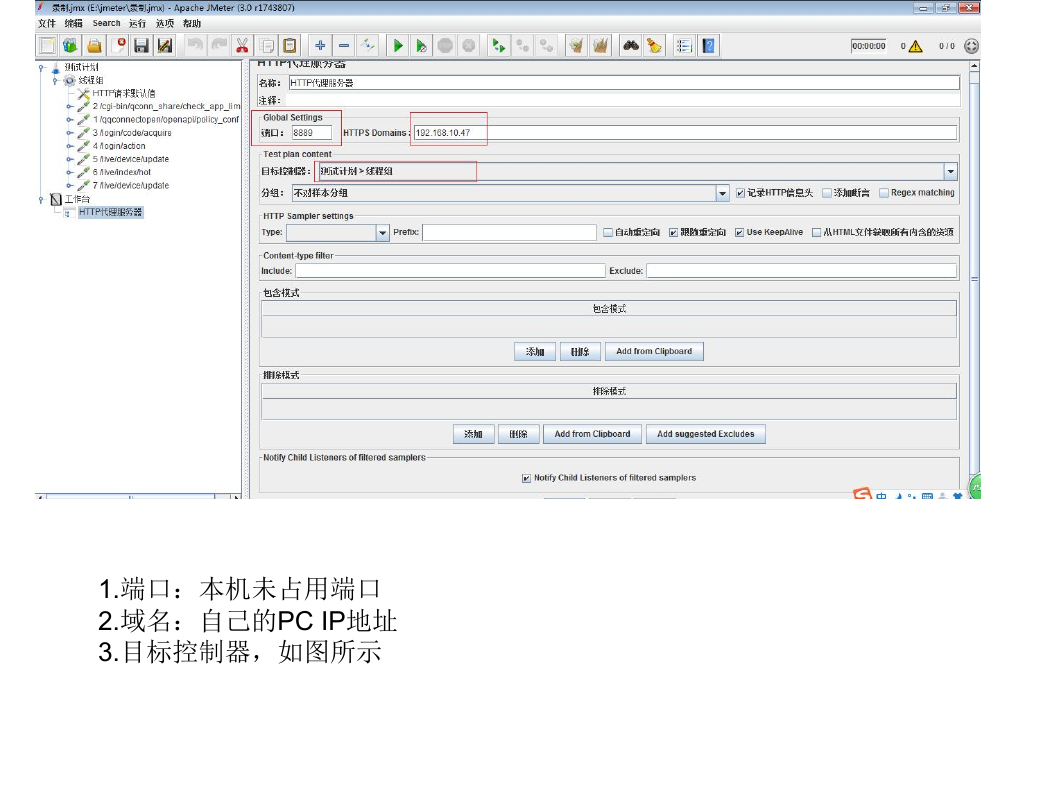This screenshot has width=1050, height=788.
Task: Click Add from Clipboard under 包含模式
Action: tap(654, 351)
